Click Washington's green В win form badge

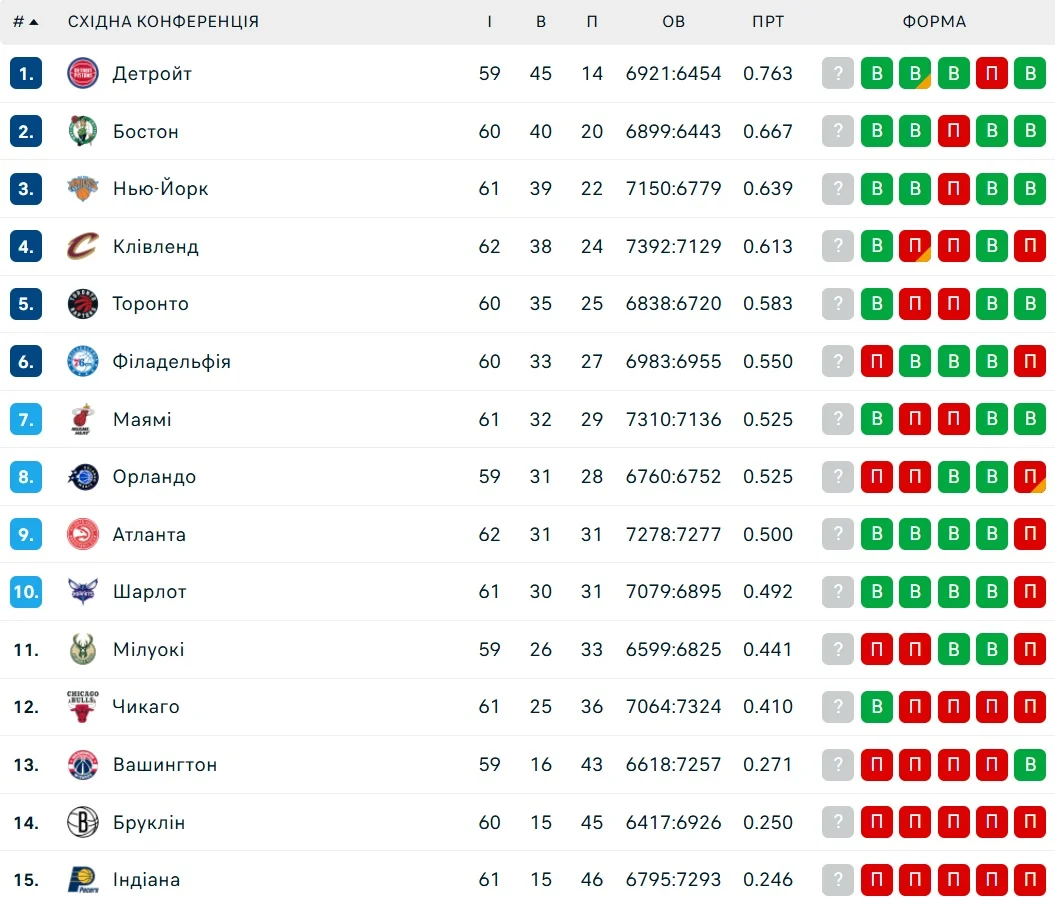click(x=1029, y=765)
